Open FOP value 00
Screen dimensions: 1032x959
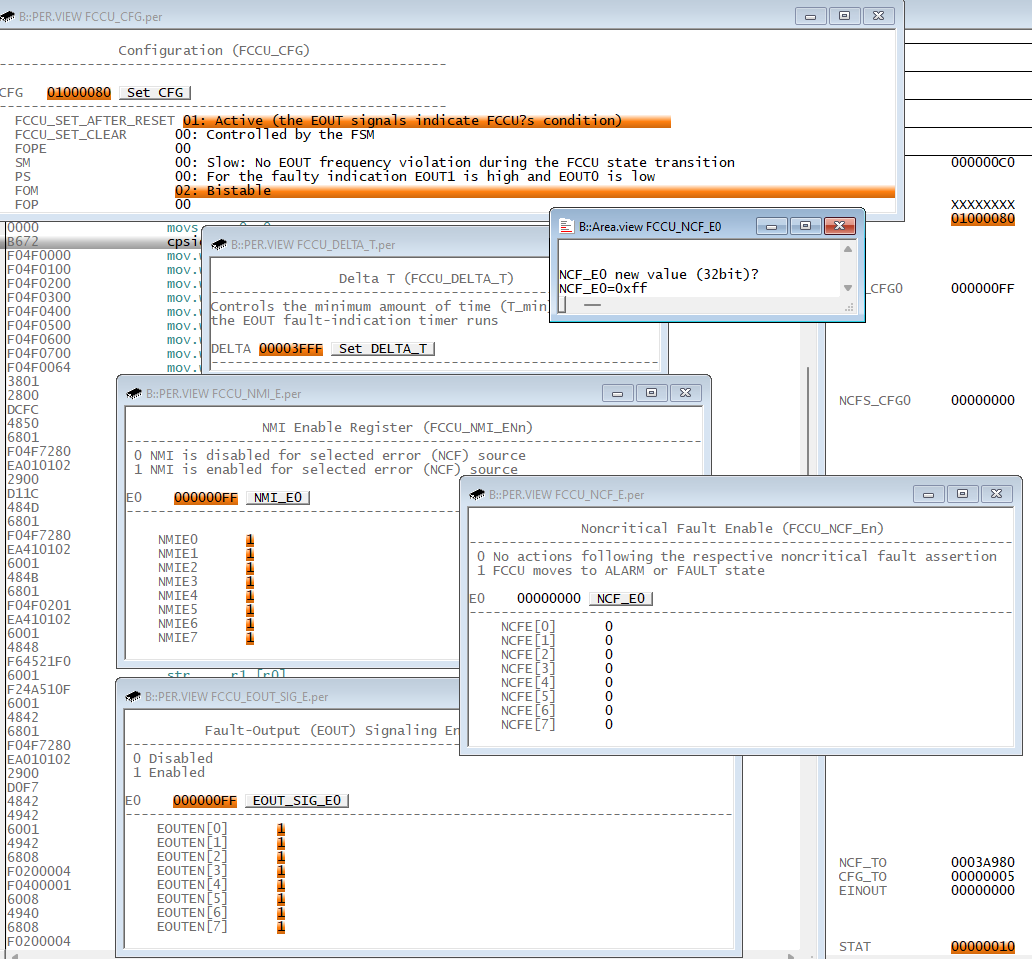point(183,205)
